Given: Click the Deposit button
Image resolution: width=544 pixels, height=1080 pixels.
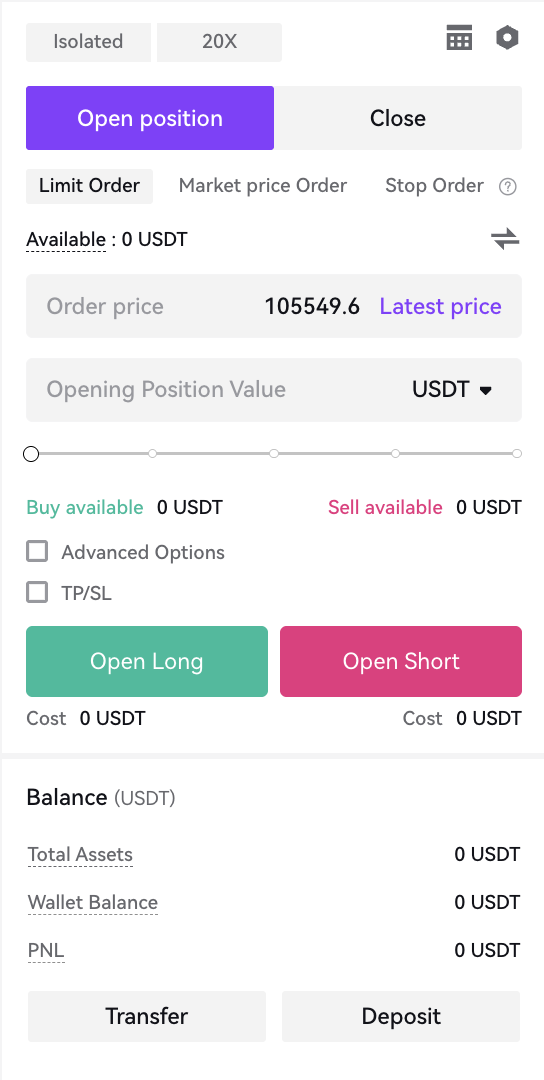Looking at the screenshot, I should [x=401, y=1016].
